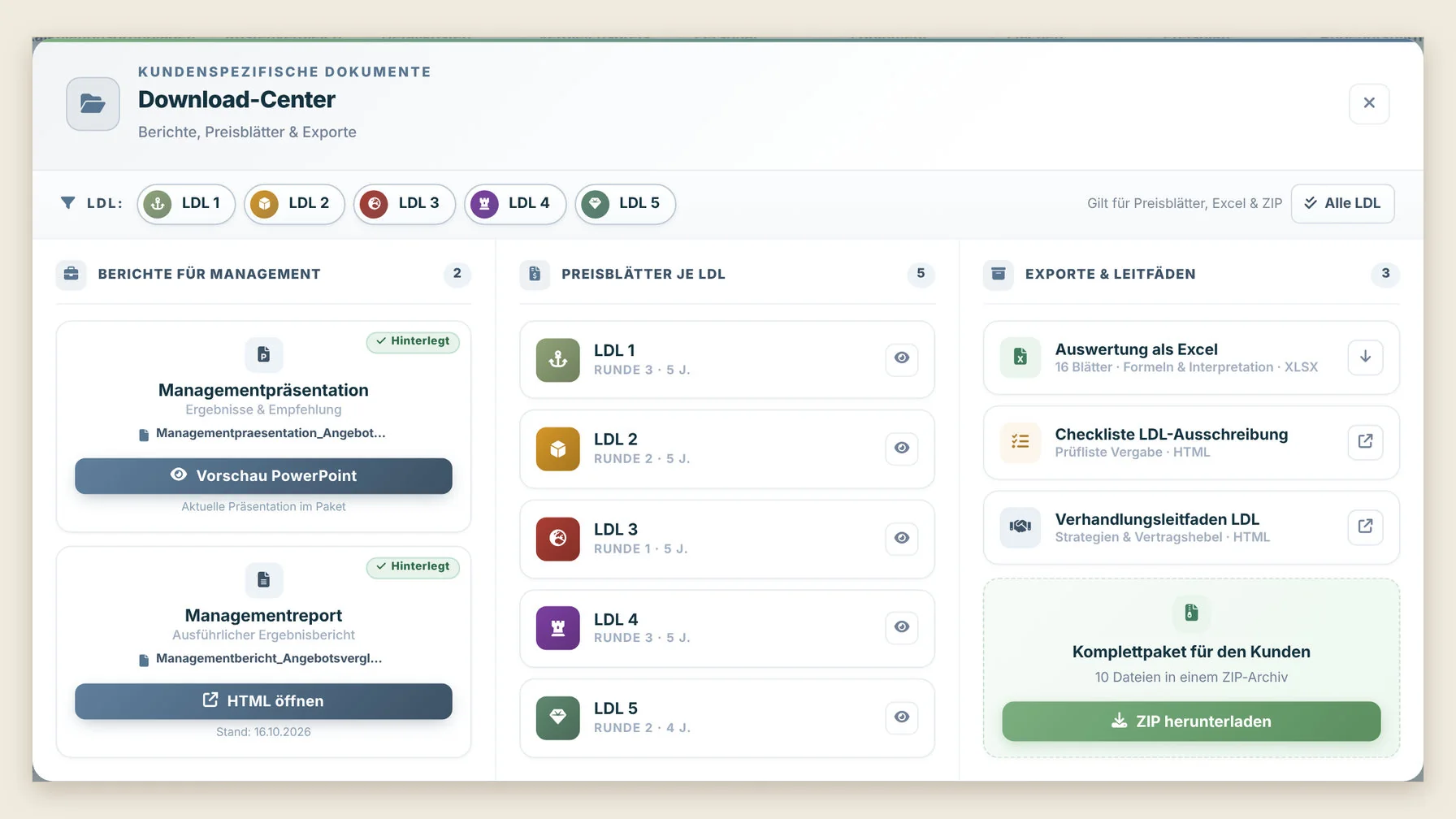Click the Managementpraesentation_Angebot... file name

(x=271, y=433)
